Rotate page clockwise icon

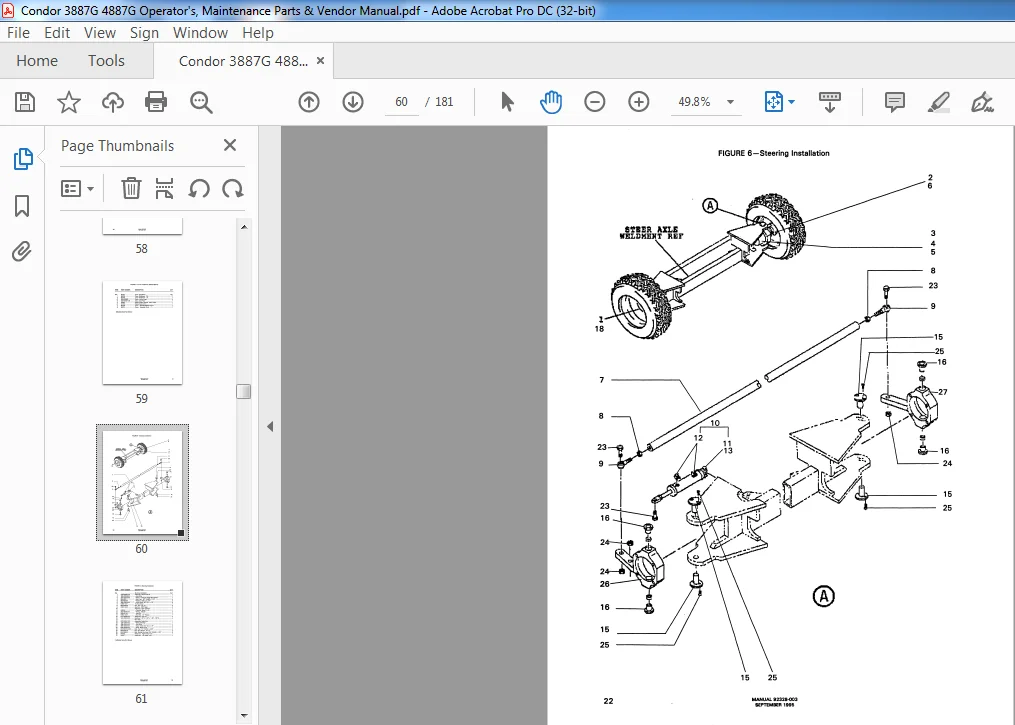232,188
